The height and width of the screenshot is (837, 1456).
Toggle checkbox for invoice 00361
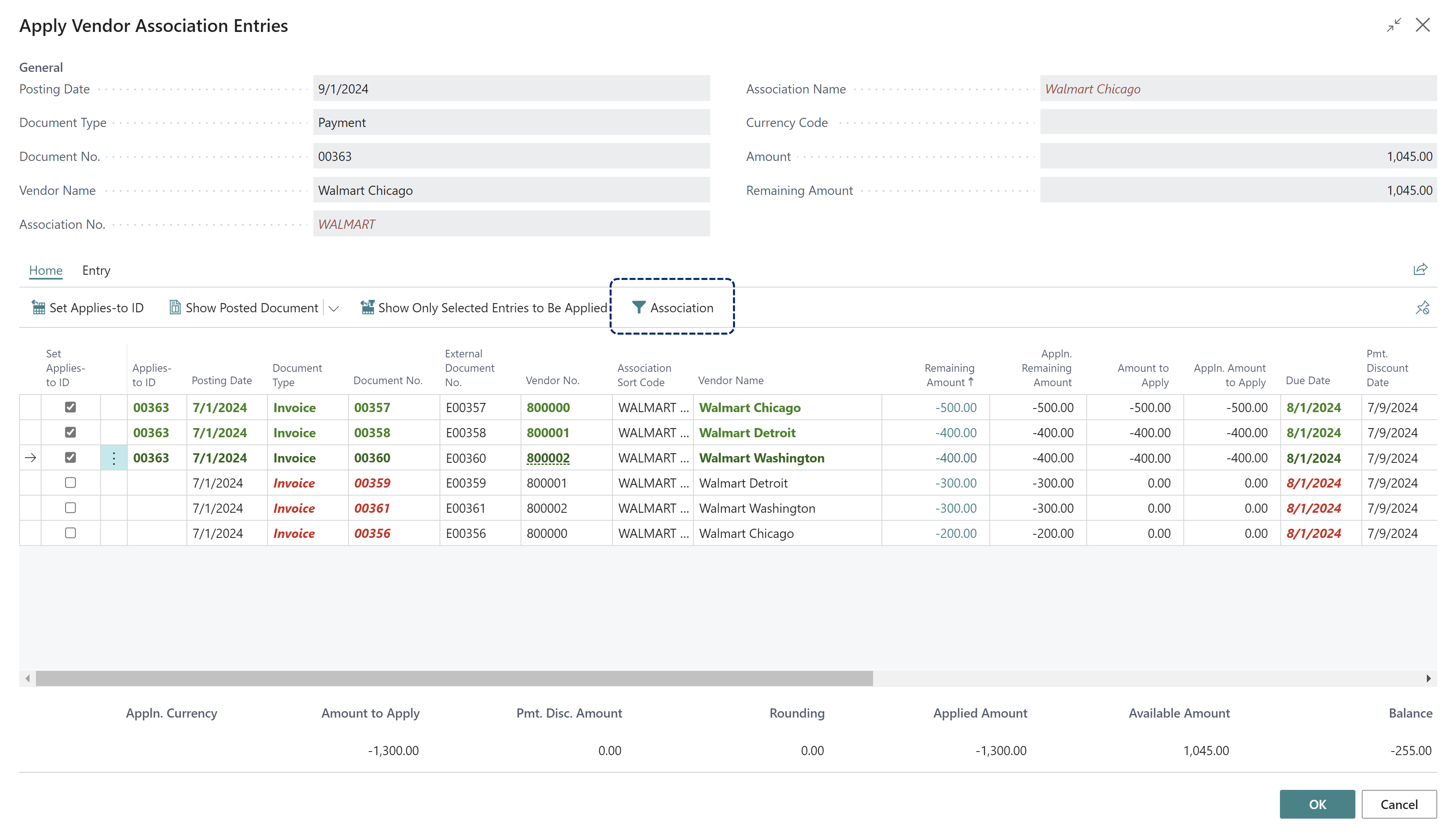tap(70, 508)
